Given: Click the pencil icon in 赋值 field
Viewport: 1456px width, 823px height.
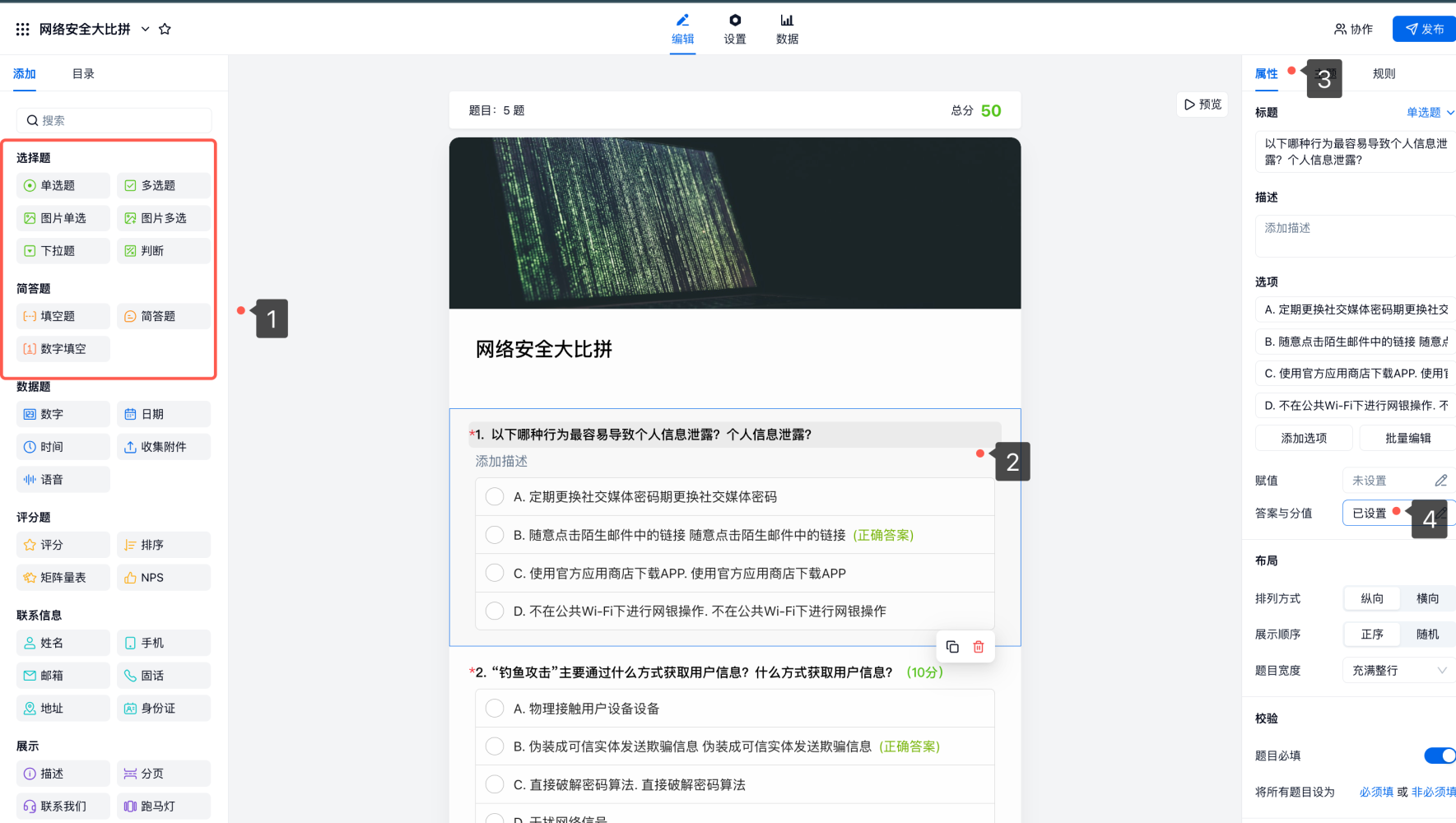Looking at the screenshot, I should coord(1440,481).
